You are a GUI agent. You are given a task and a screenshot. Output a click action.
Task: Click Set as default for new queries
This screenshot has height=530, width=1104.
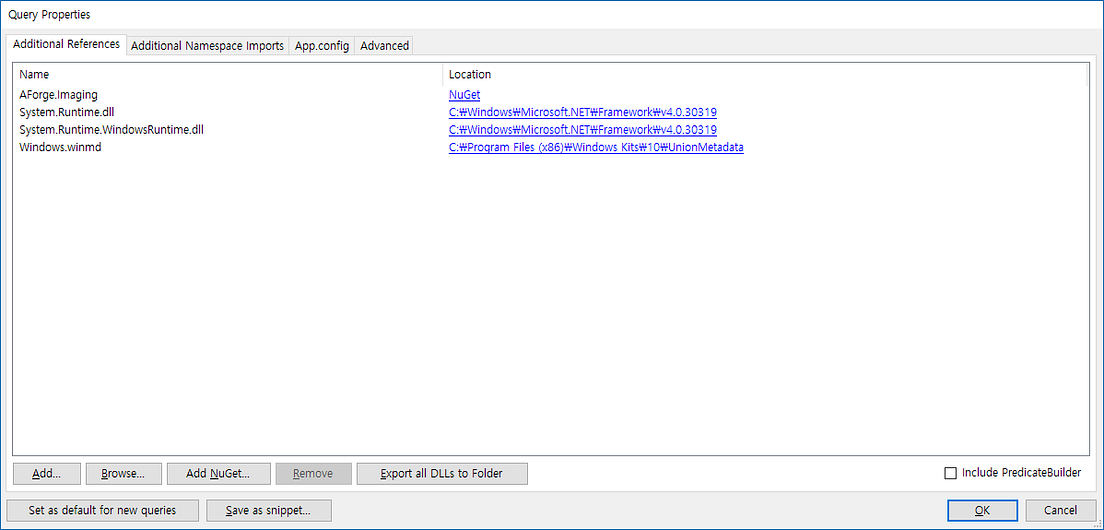(102, 510)
